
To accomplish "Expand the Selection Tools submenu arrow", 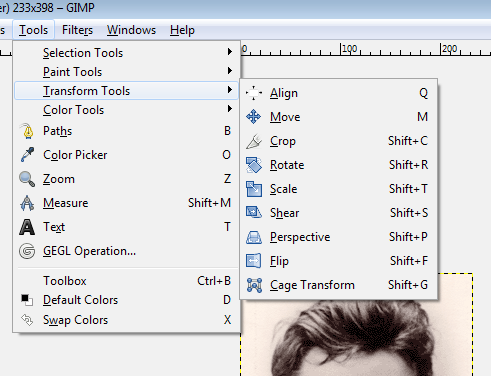I will 230,52.
